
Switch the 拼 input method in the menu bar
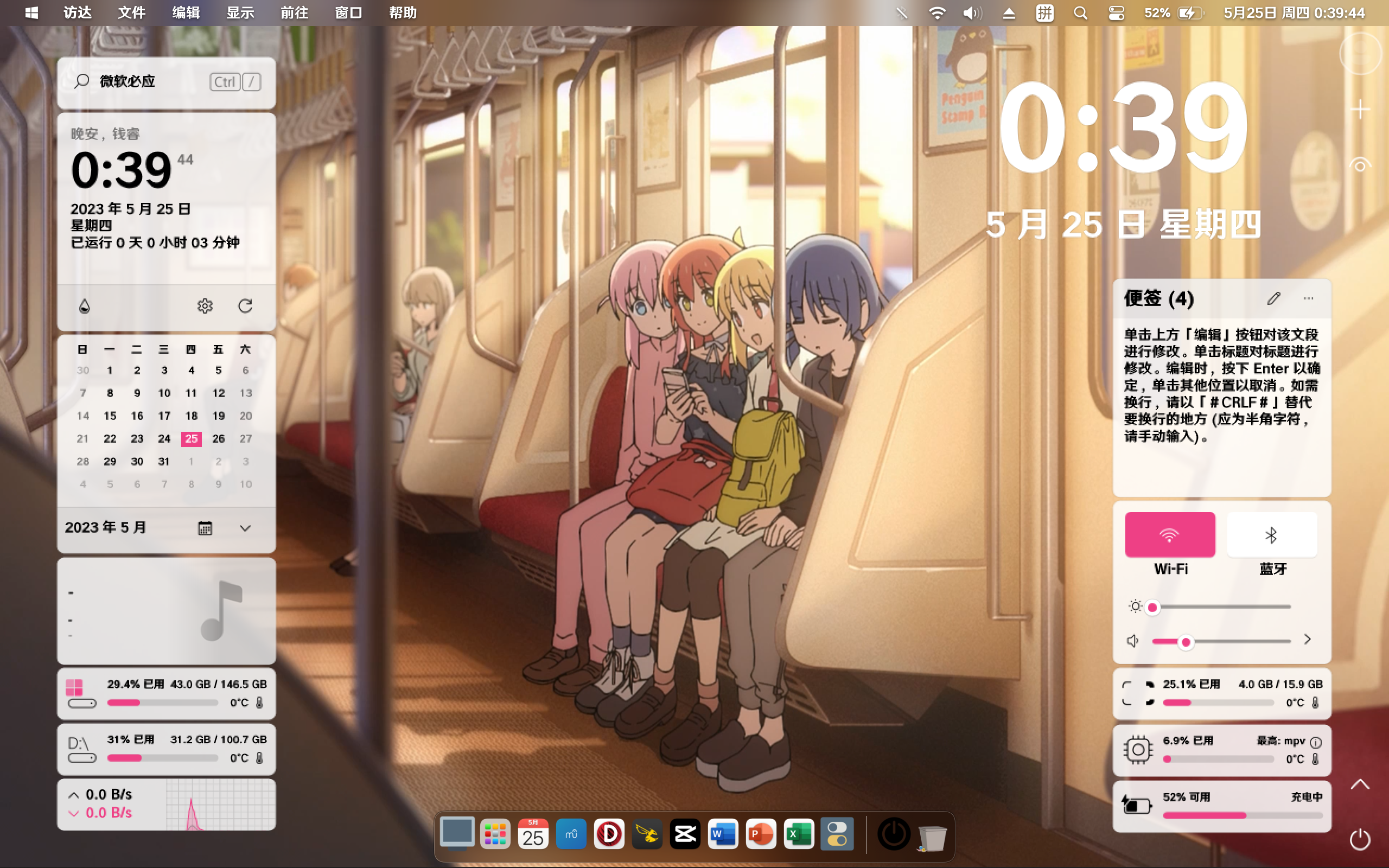(1044, 12)
